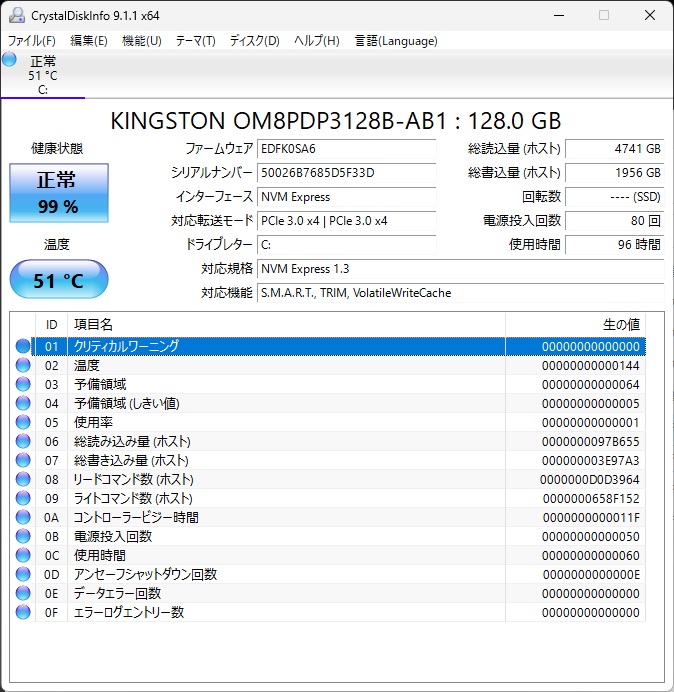Click raw value 0000000D0D3964
This screenshot has height=692, width=674.
590,479
